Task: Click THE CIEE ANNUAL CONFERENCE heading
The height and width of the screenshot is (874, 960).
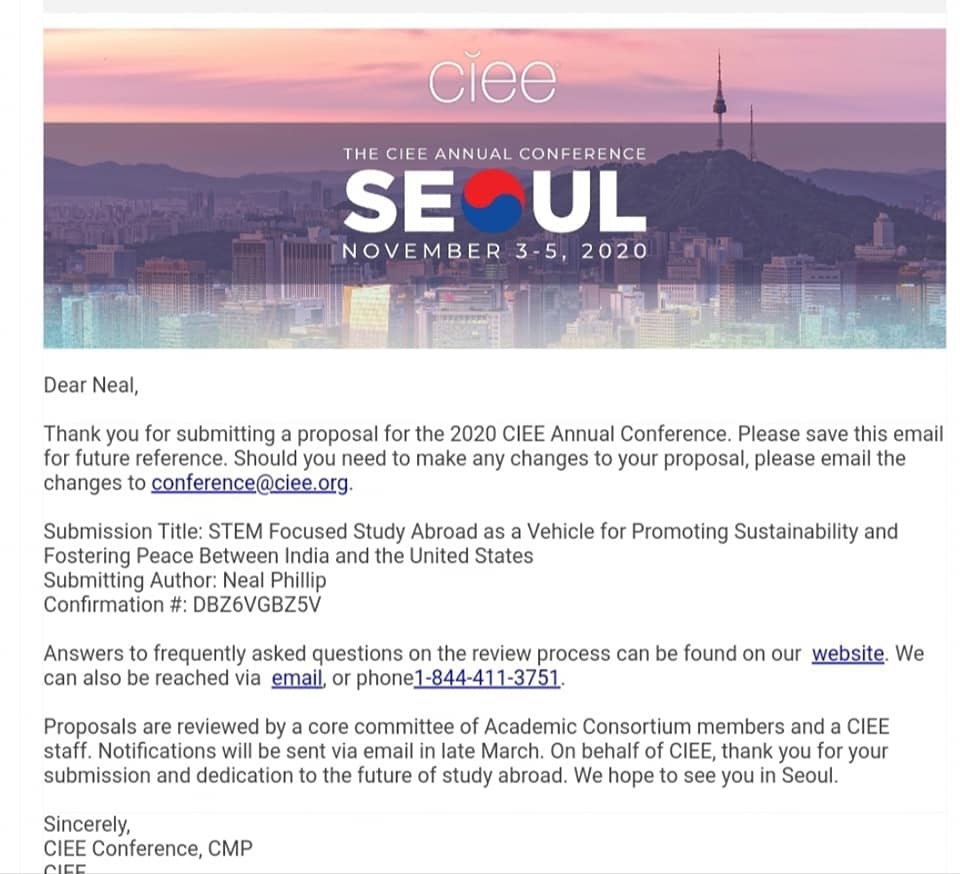Action: click(495, 154)
